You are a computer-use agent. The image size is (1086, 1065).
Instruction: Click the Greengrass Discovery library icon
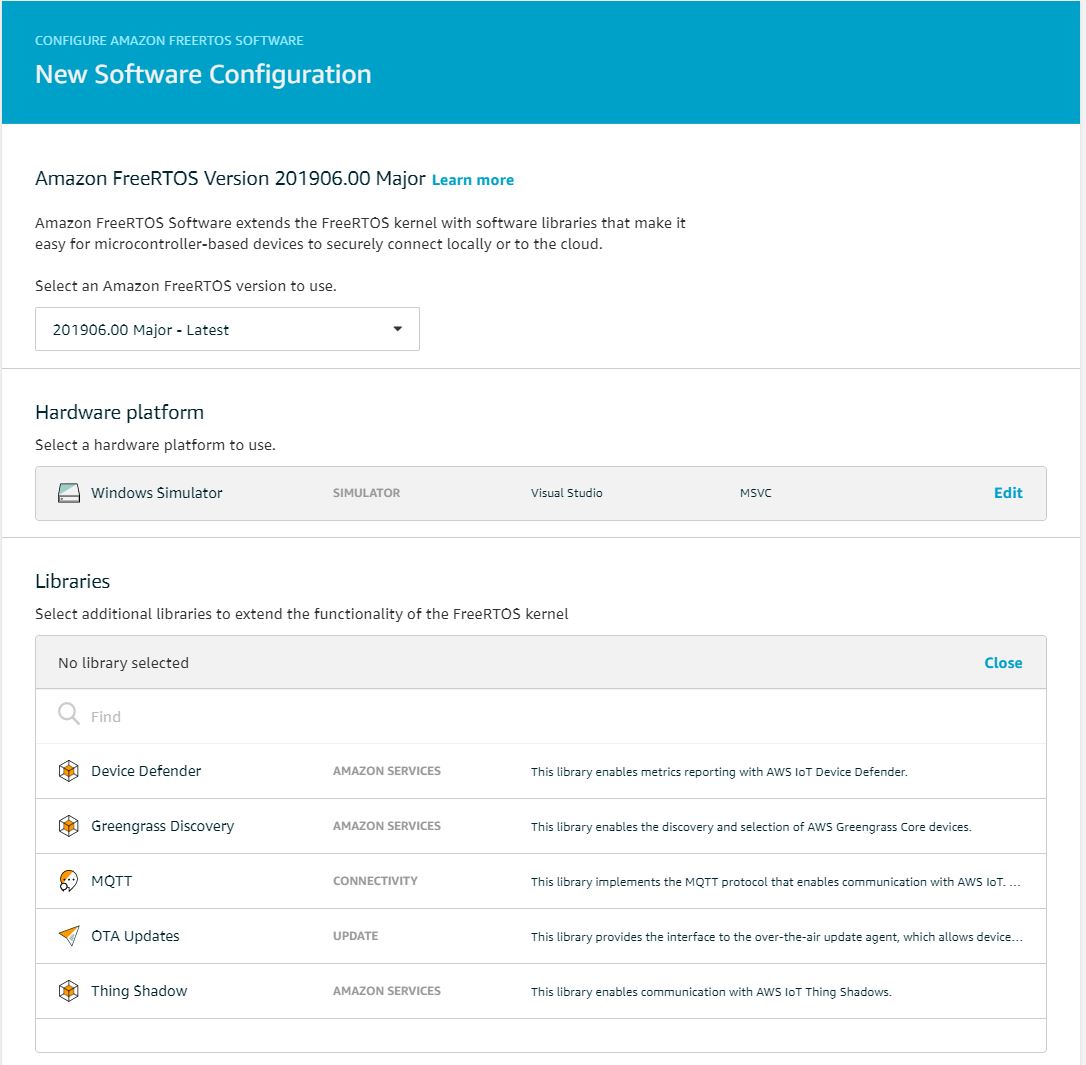tap(68, 826)
